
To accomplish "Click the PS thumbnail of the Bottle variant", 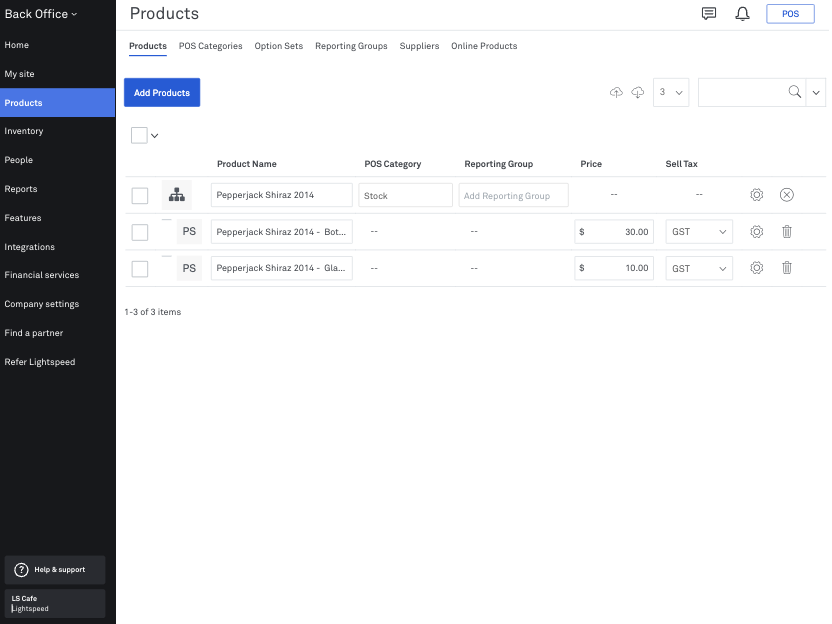I will tap(189, 231).
